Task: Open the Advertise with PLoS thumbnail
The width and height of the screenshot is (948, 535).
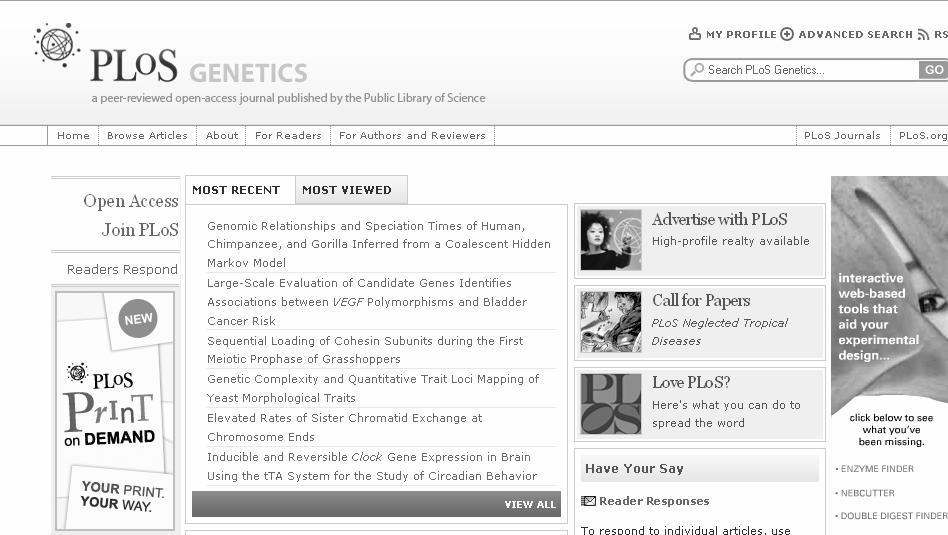Action: pos(611,239)
